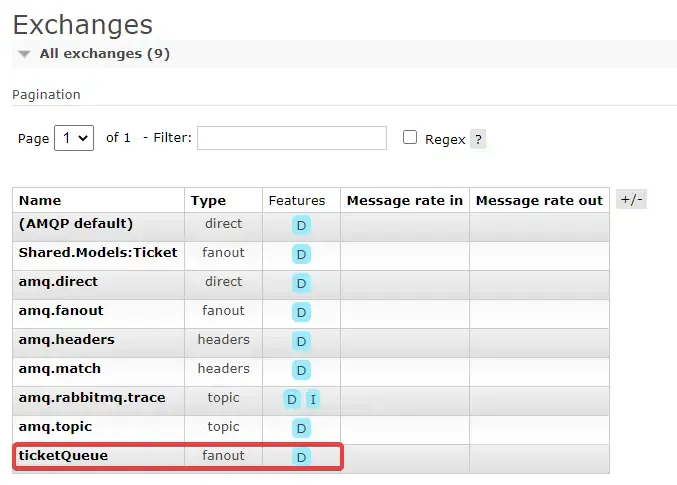
Task: Click the D badge in amq.direct row
Action: point(301,283)
